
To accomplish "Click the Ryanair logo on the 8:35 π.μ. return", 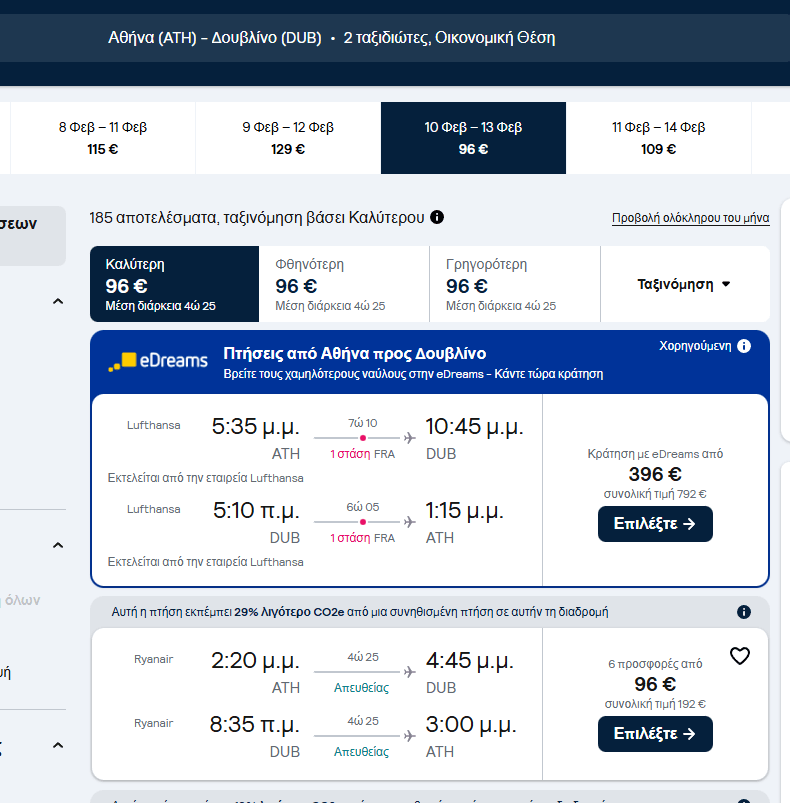I will [x=153, y=723].
